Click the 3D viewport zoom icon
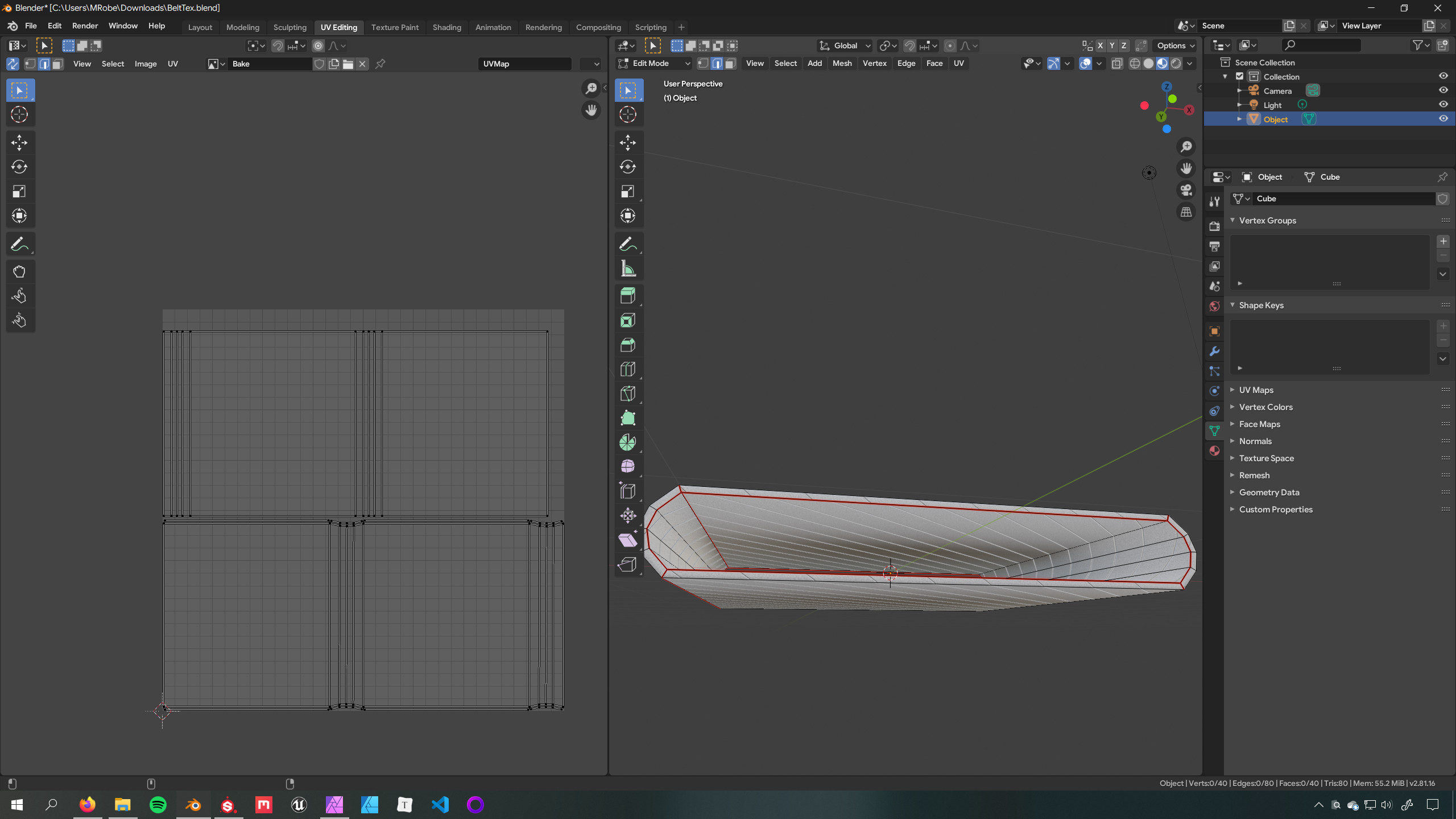 tap(1186, 147)
